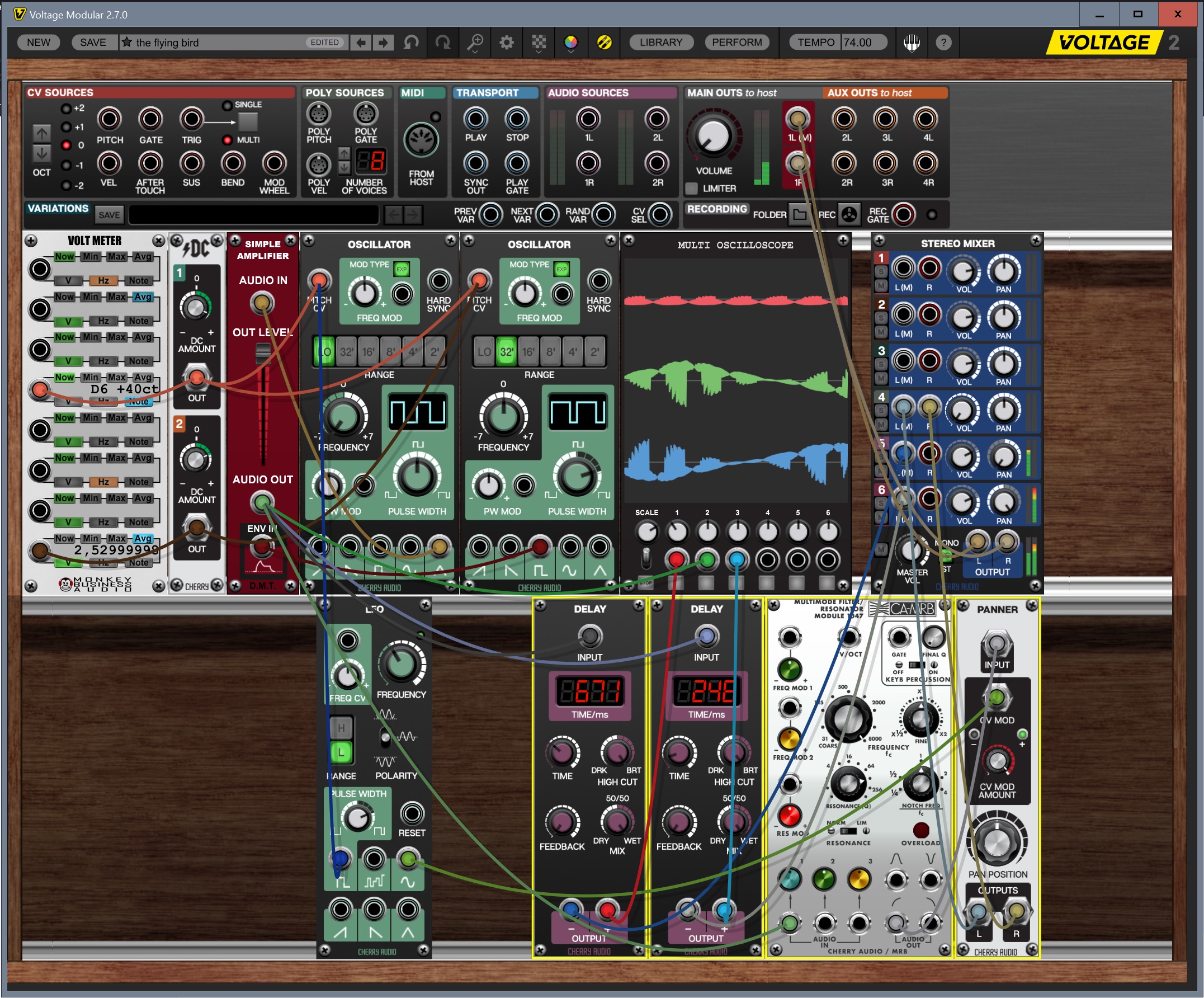Viewport: 1204px width, 998px height.
Task: Select L range on the LFO
Action: pos(341,752)
